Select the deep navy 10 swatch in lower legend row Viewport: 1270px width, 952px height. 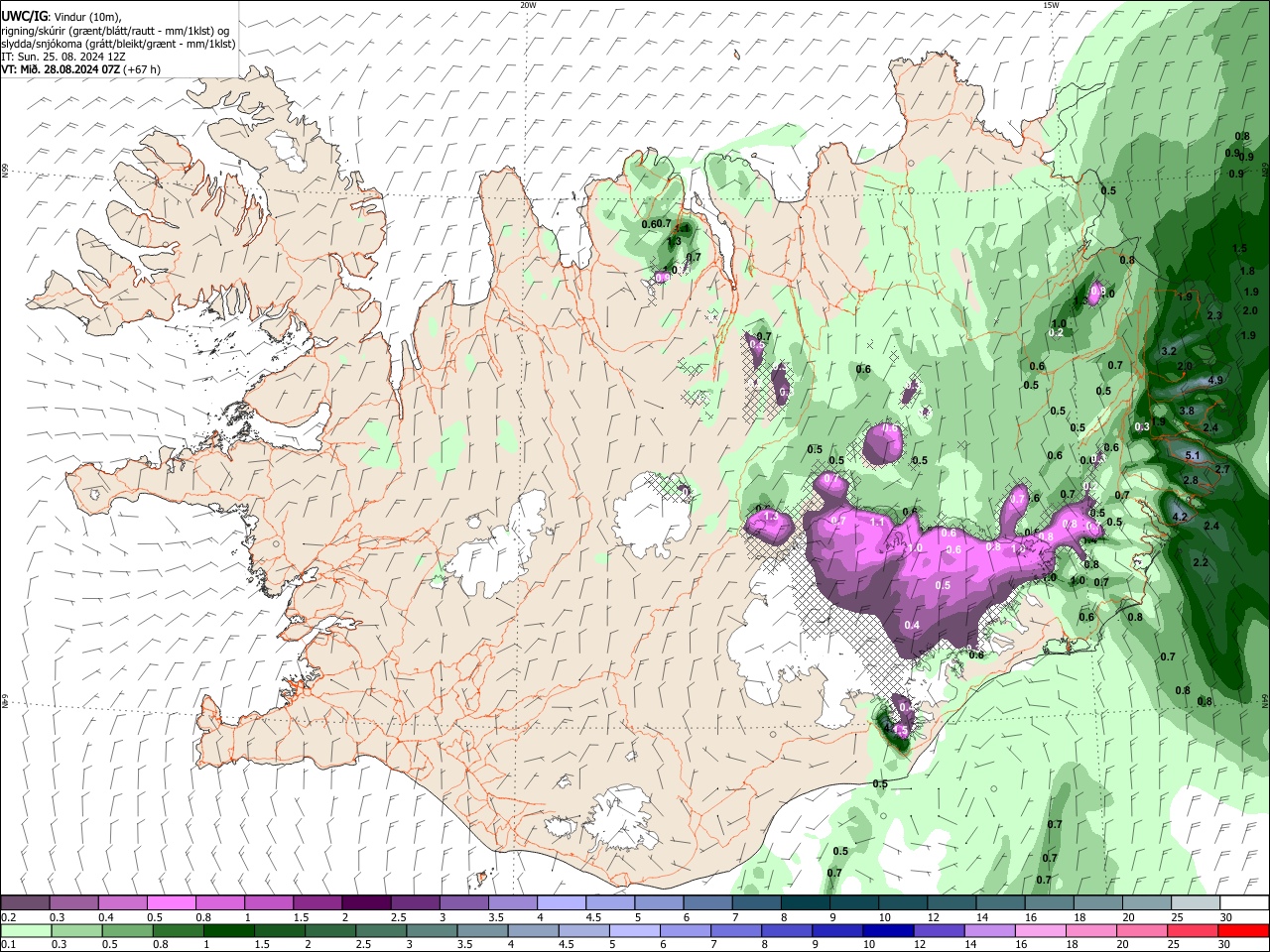click(888, 930)
